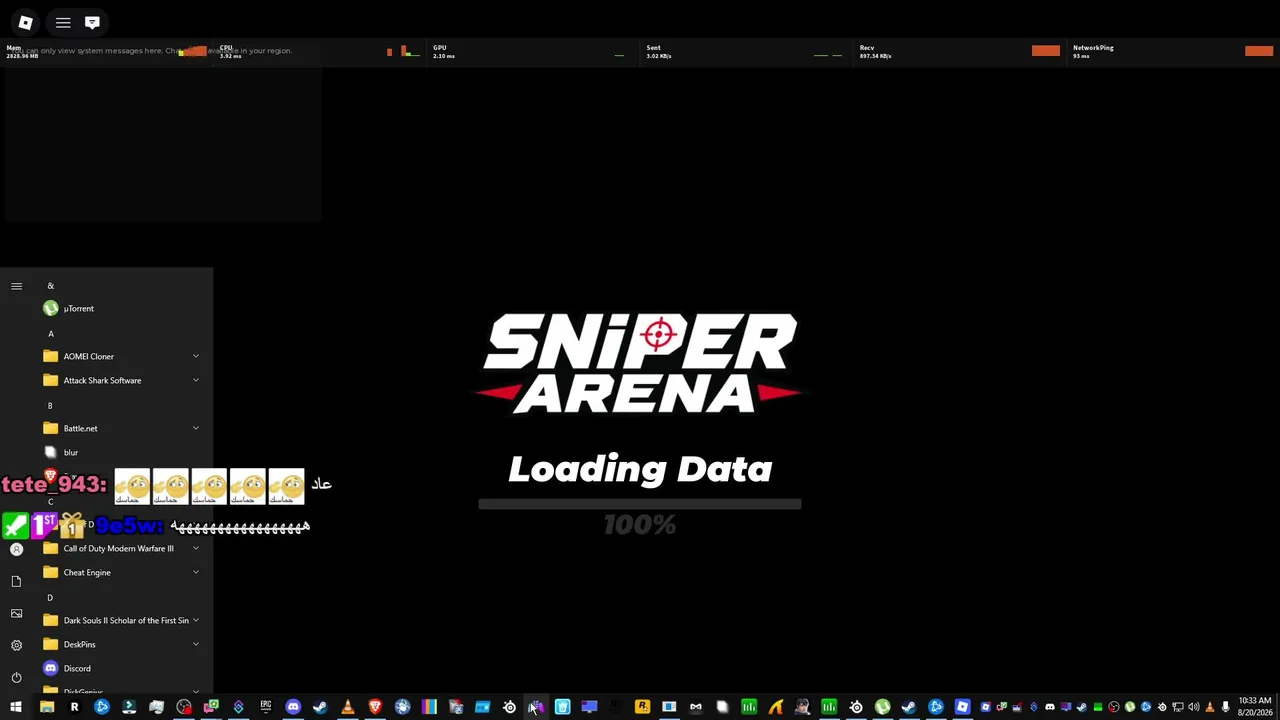Click the 'Recv' network stat
Image resolution: width=1280 pixels, height=720 pixels.
[867, 48]
